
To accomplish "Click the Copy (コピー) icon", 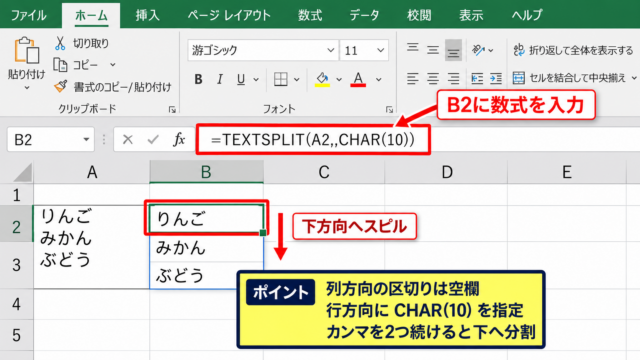I will tap(60, 64).
